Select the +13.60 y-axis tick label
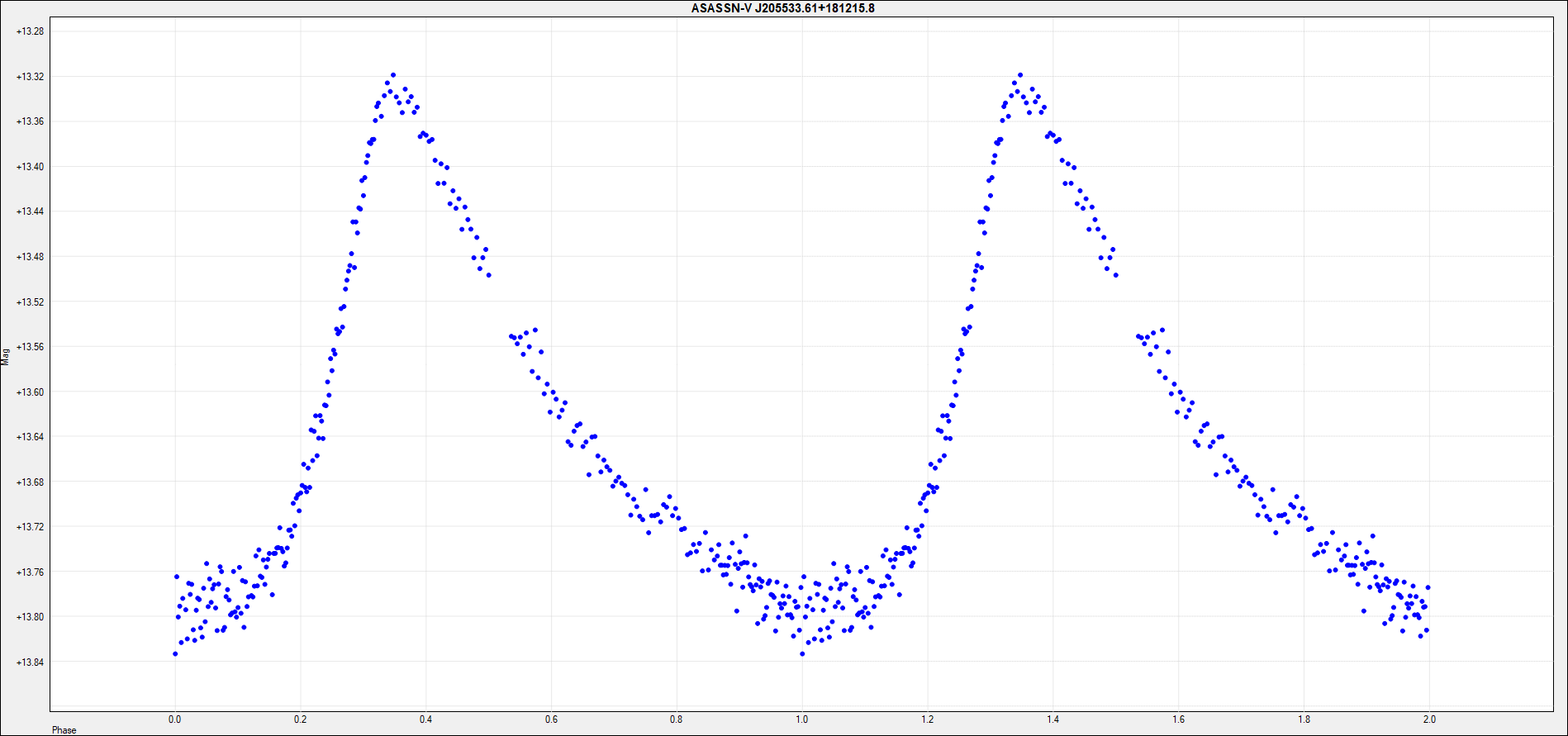This screenshot has height=736, width=1568. click(x=31, y=392)
